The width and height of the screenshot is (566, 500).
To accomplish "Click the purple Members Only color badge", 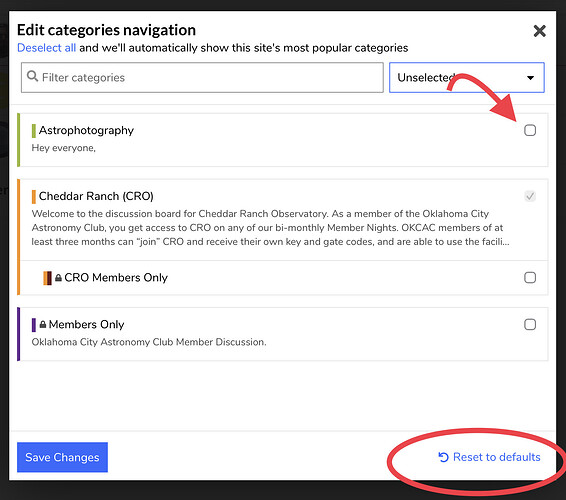I will pos(34,325).
